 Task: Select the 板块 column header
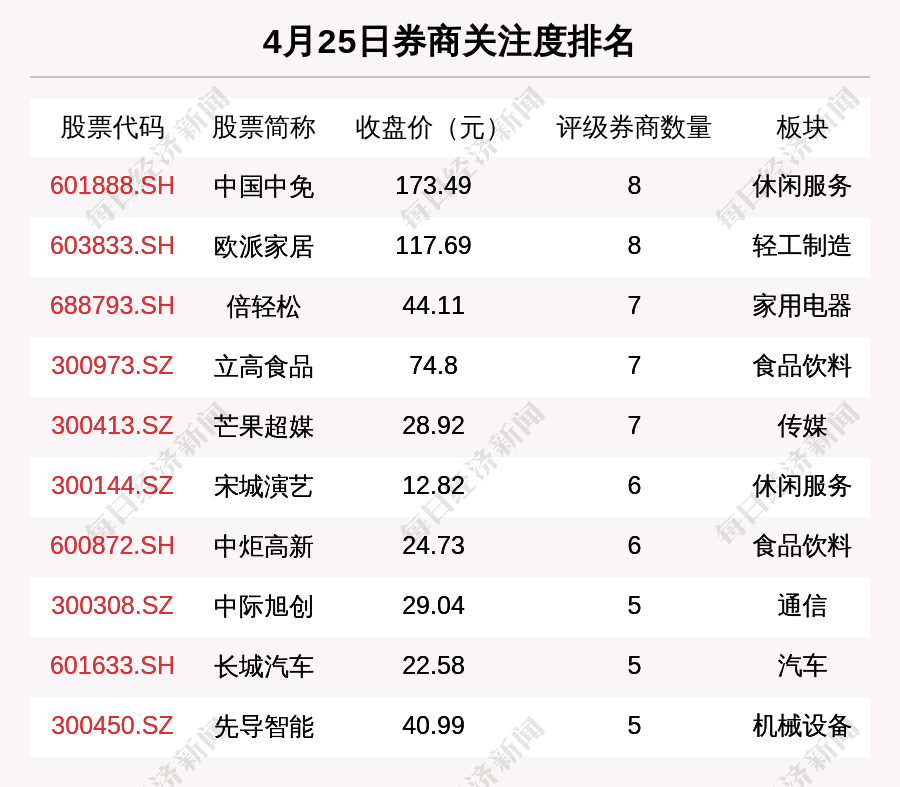(x=802, y=127)
